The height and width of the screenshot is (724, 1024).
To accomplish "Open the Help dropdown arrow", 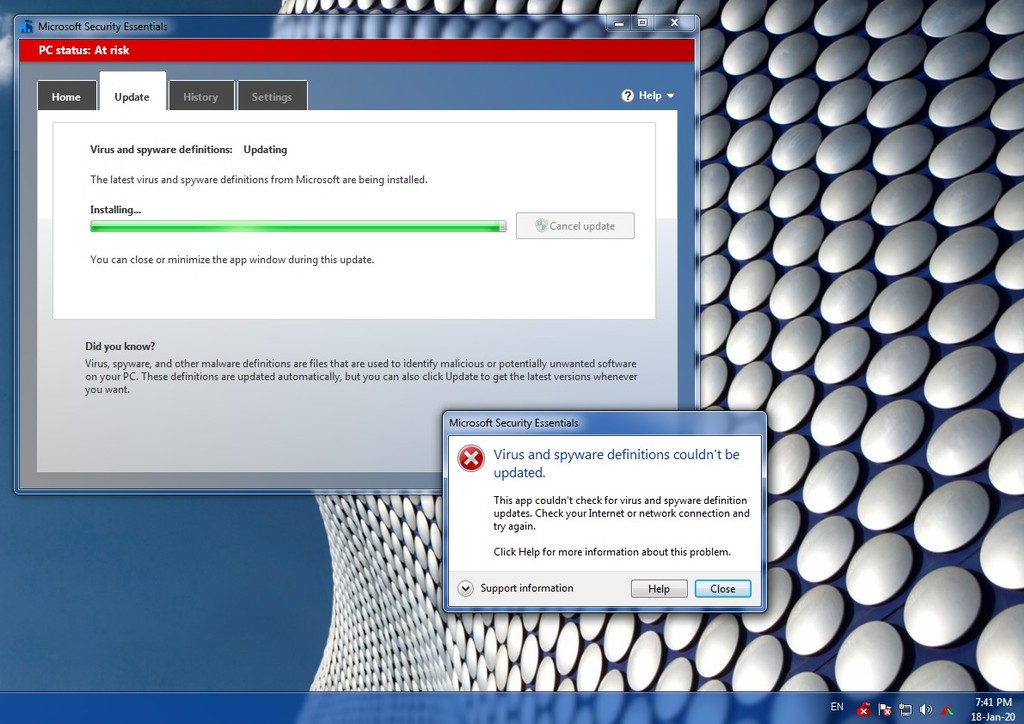I will click(670, 96).
